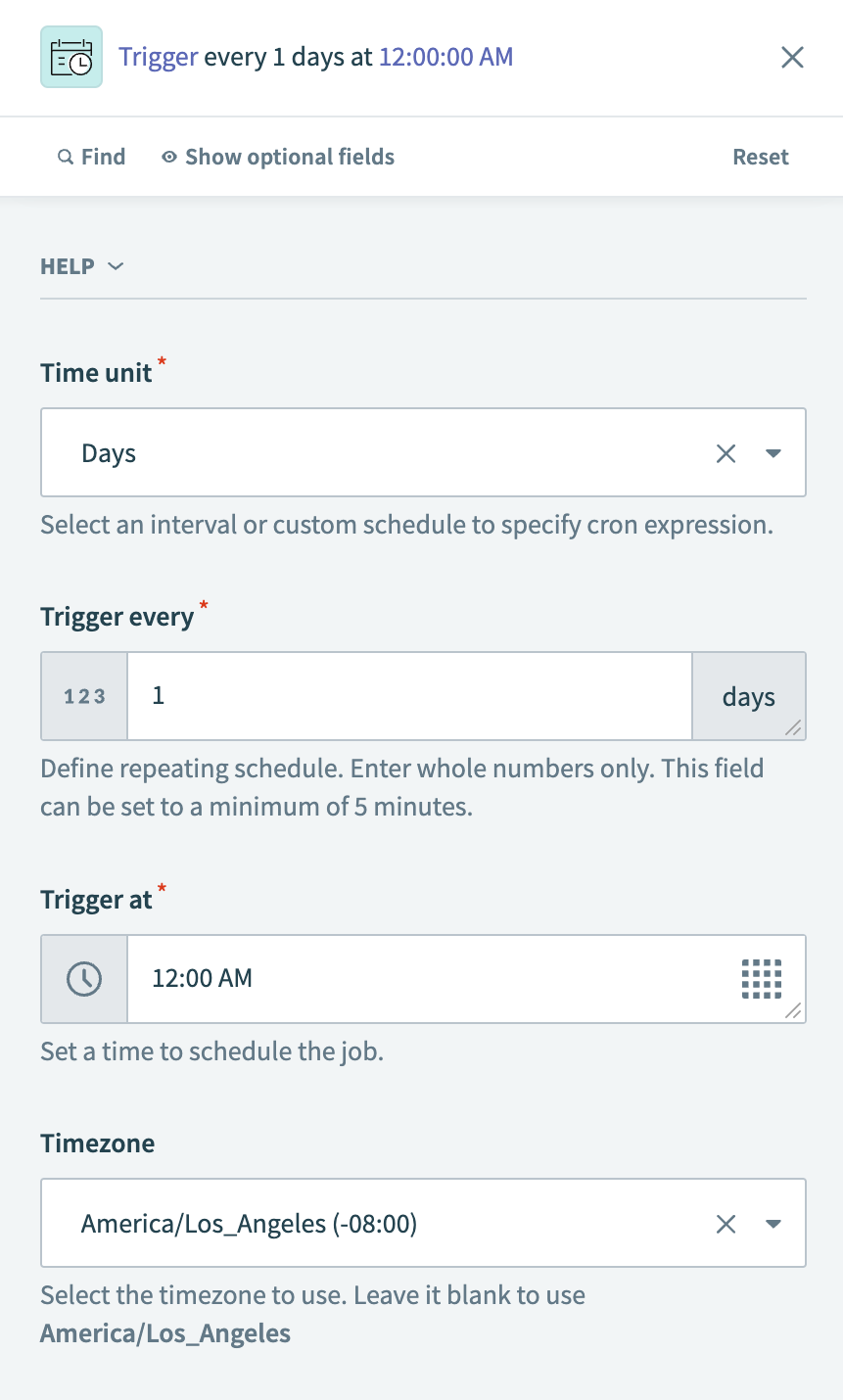Click the Find magnifier icon
This screenshot has width=843, height=1400.
tap(65, 157)
